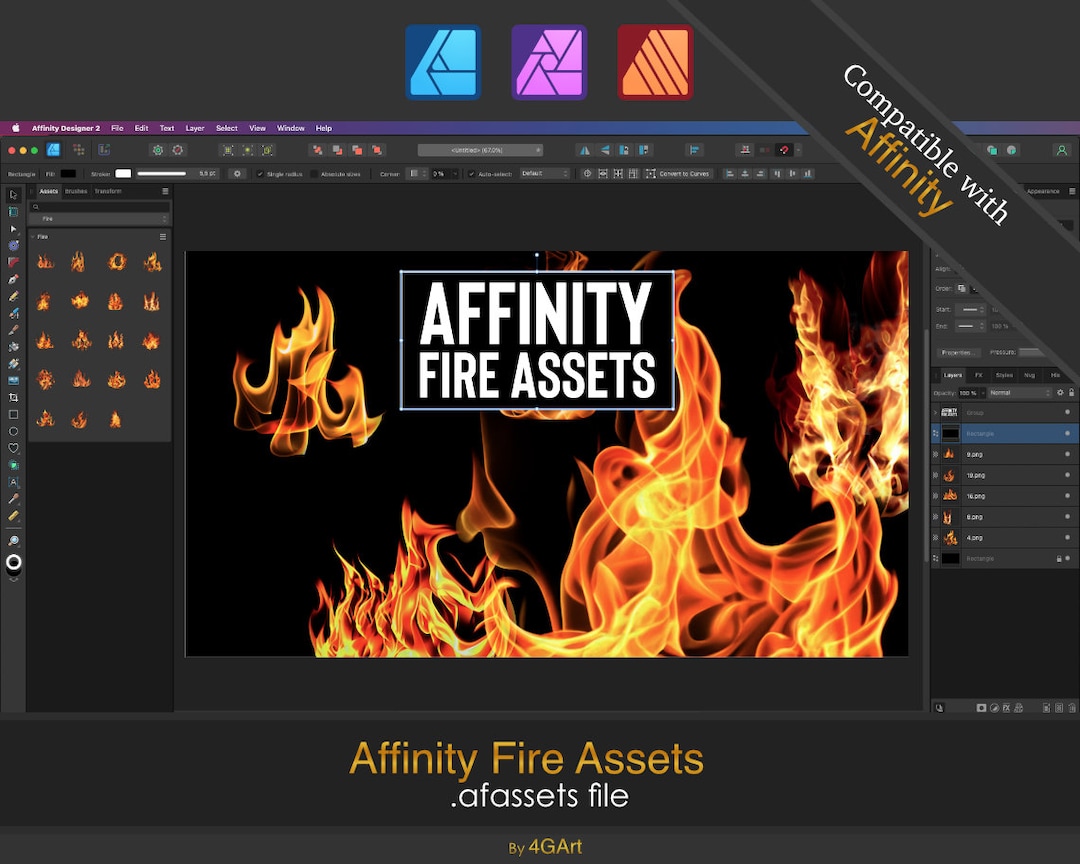Switch to the Brushes tab
Image resolution: width=1080 pixels, height=864 pixels.
click(76, 191)
